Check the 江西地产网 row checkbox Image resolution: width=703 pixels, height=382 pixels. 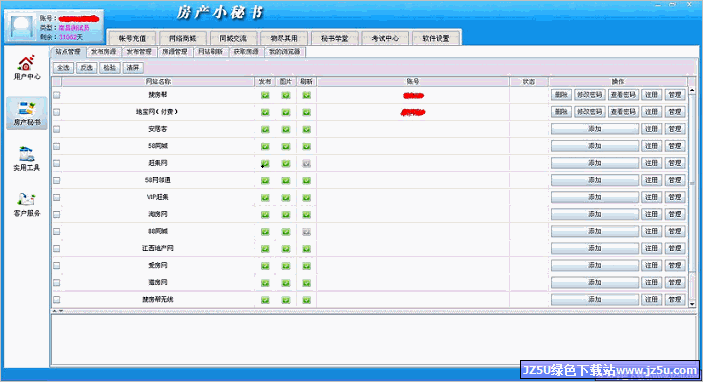point(56,248)
